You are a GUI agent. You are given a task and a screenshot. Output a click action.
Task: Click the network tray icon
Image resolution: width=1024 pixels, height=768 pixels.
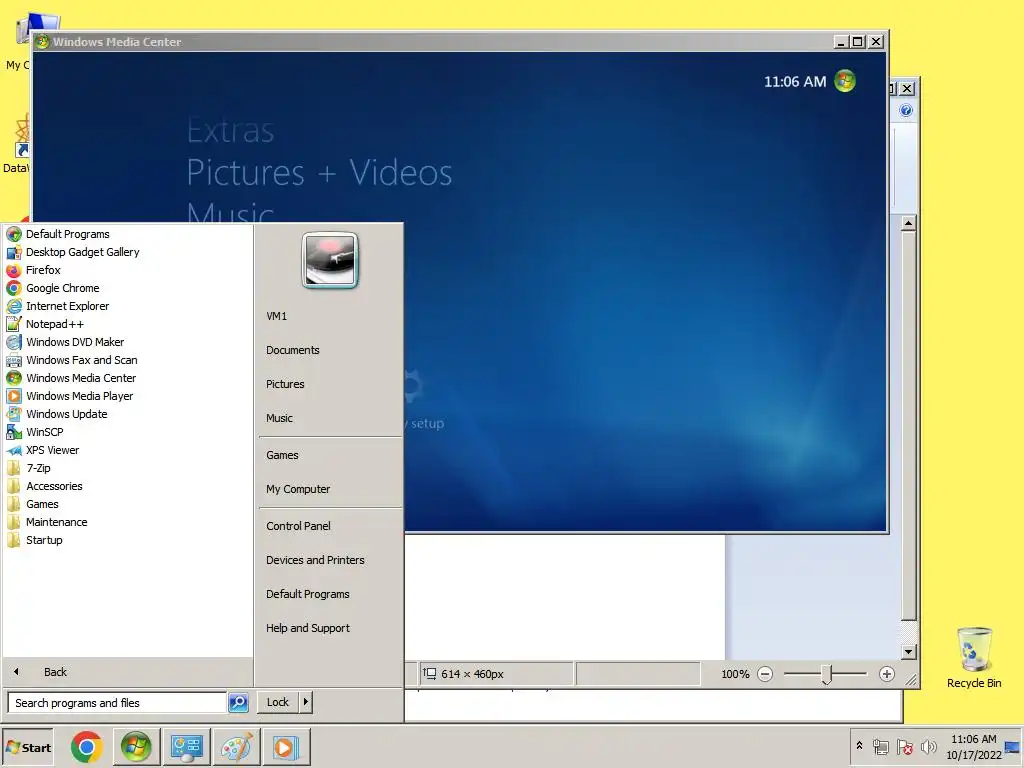click(881, 747)
